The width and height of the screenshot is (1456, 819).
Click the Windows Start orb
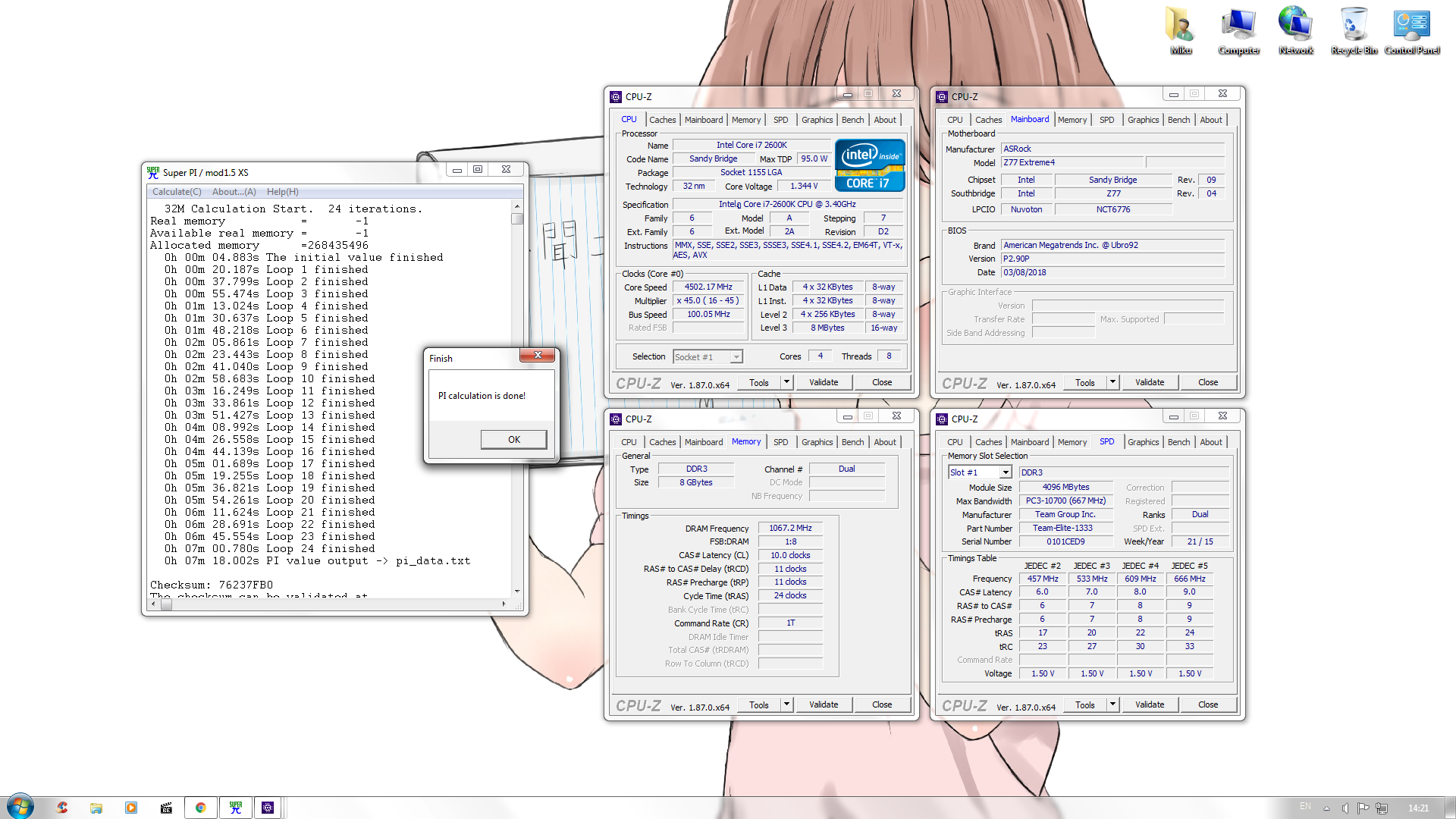[20, 806]
